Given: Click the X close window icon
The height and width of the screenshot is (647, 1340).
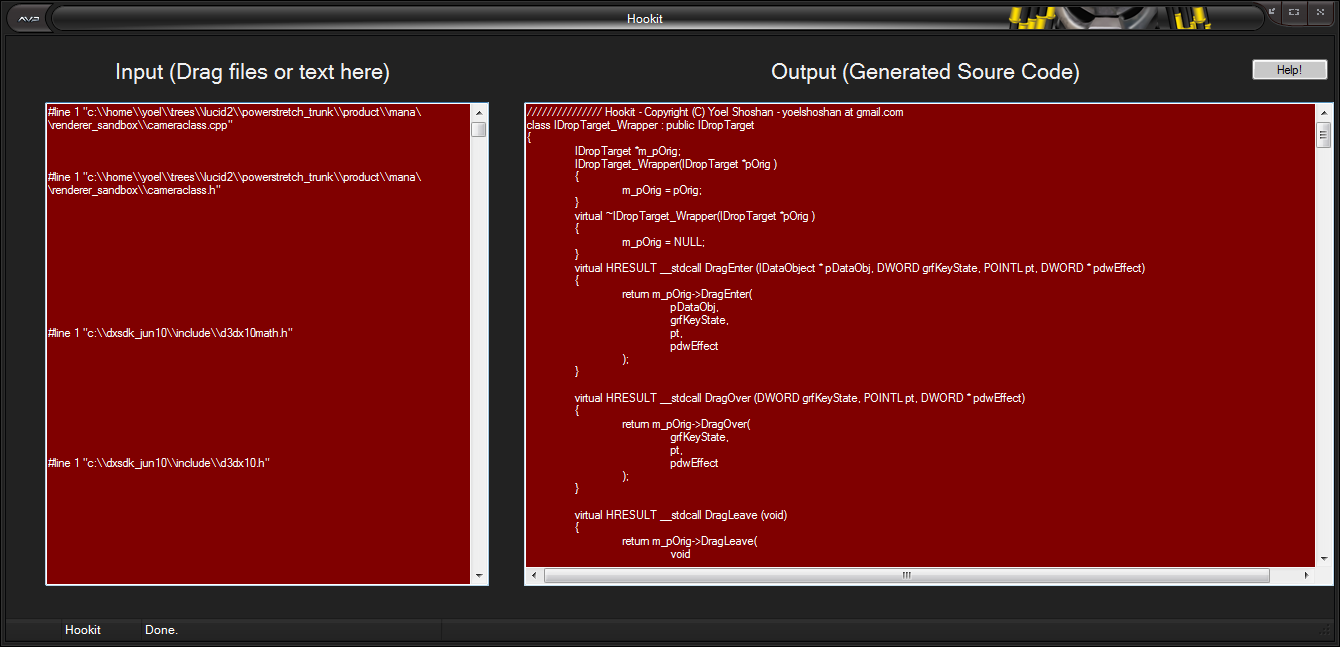Looking at the screenshot, I should 1319,11.
